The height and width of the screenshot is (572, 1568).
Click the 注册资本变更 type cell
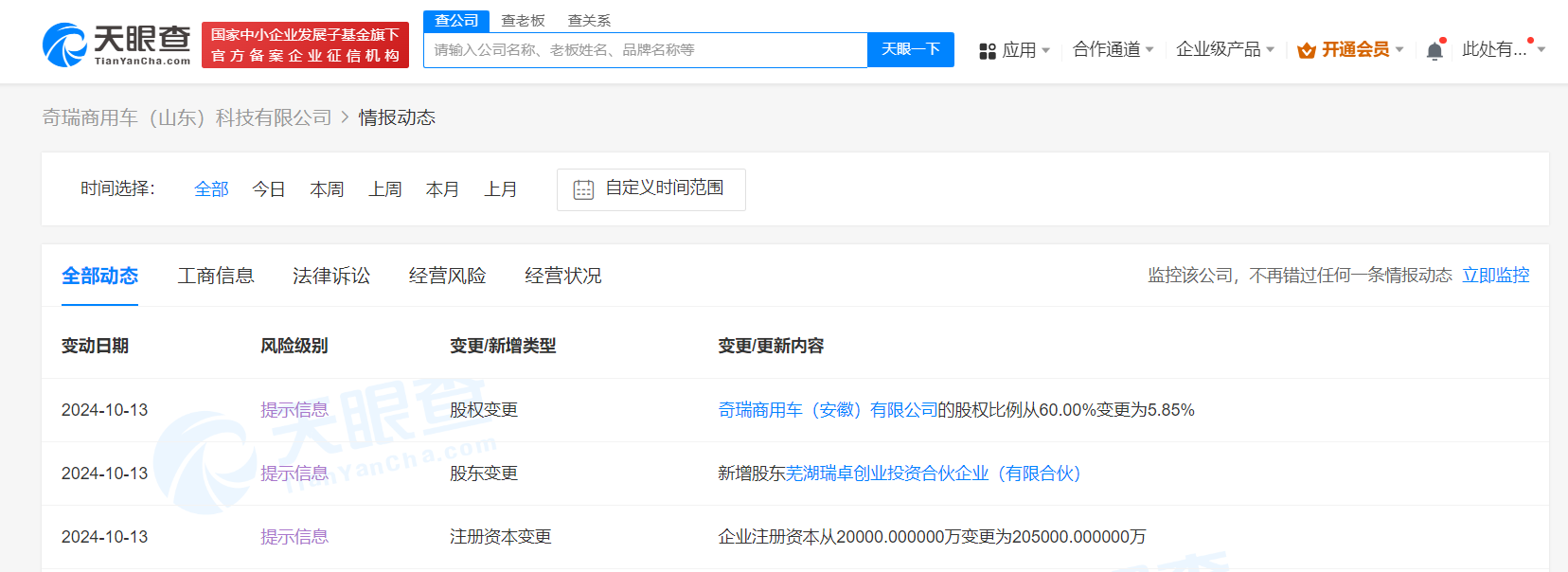(x=501, y=537)
